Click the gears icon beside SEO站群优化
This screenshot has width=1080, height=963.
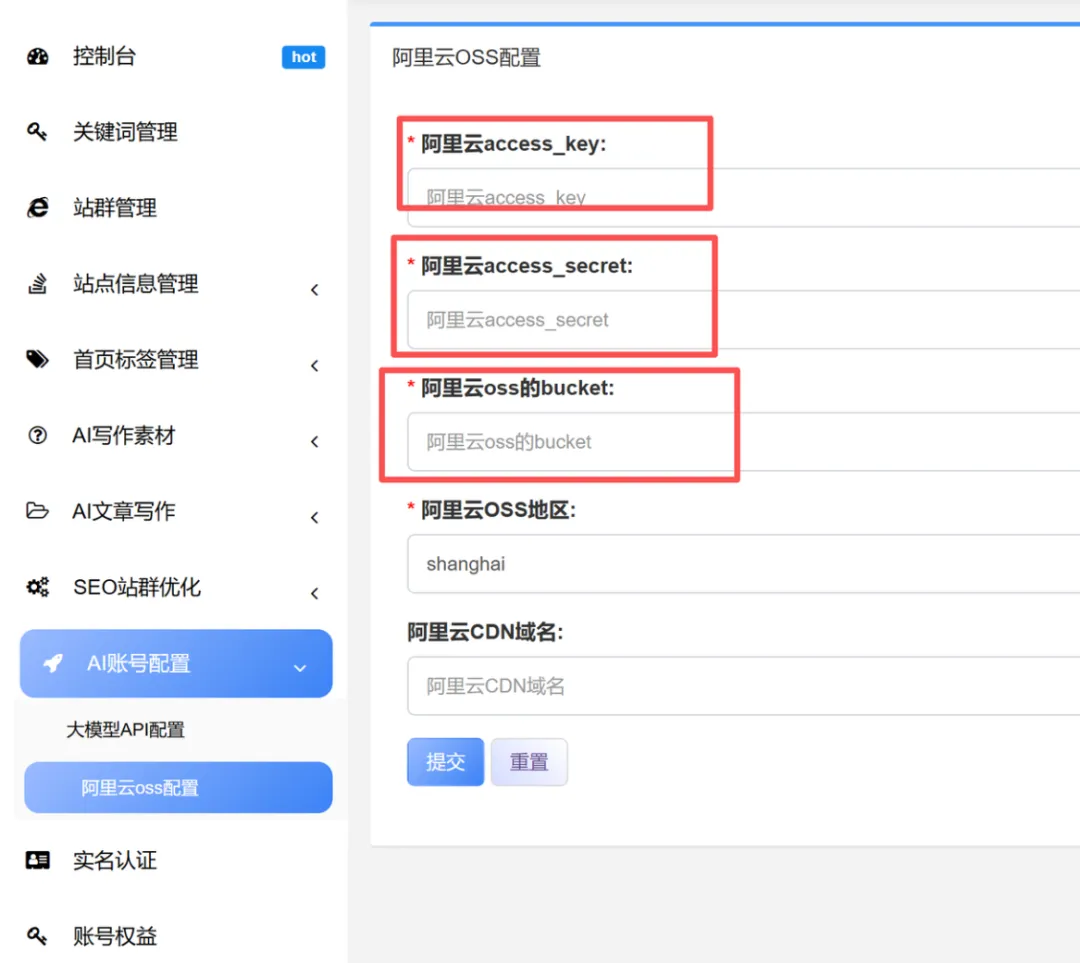click(38, 587)
